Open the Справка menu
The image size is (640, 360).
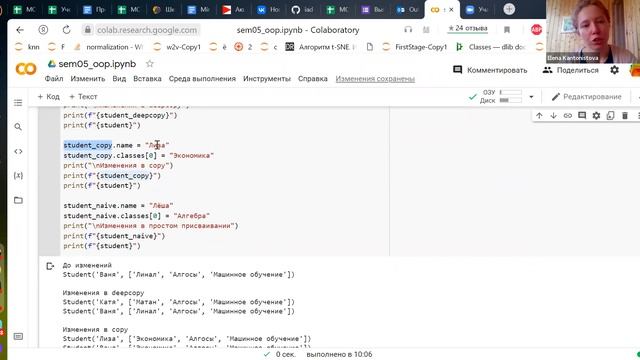pos(313,79)
